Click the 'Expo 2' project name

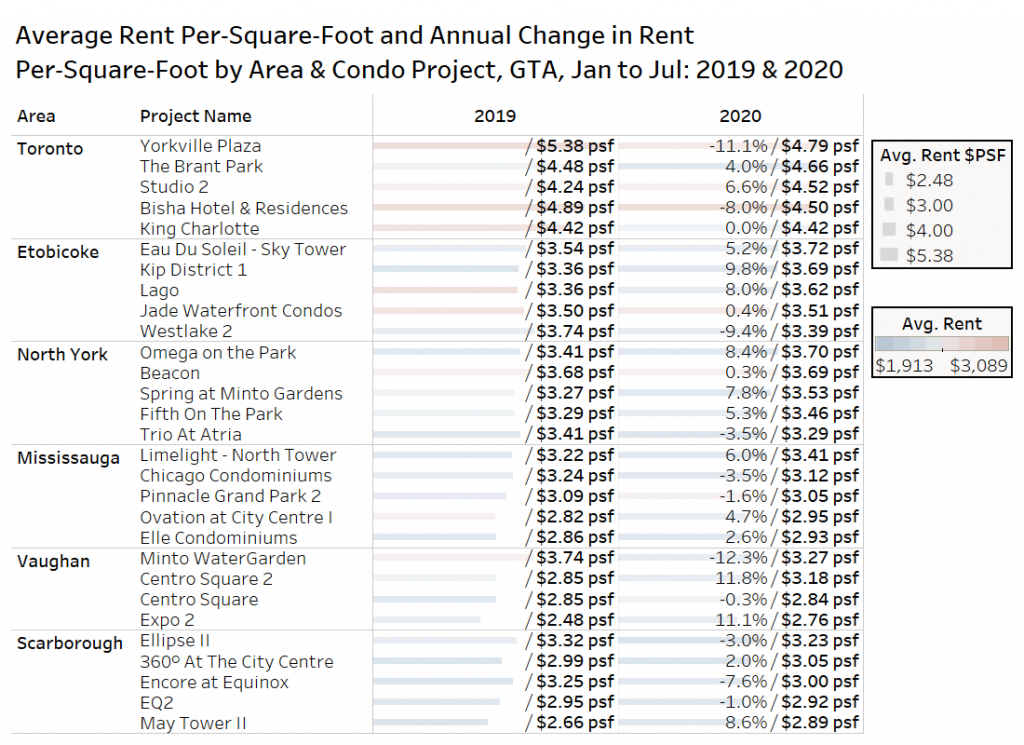pos(167,620)
